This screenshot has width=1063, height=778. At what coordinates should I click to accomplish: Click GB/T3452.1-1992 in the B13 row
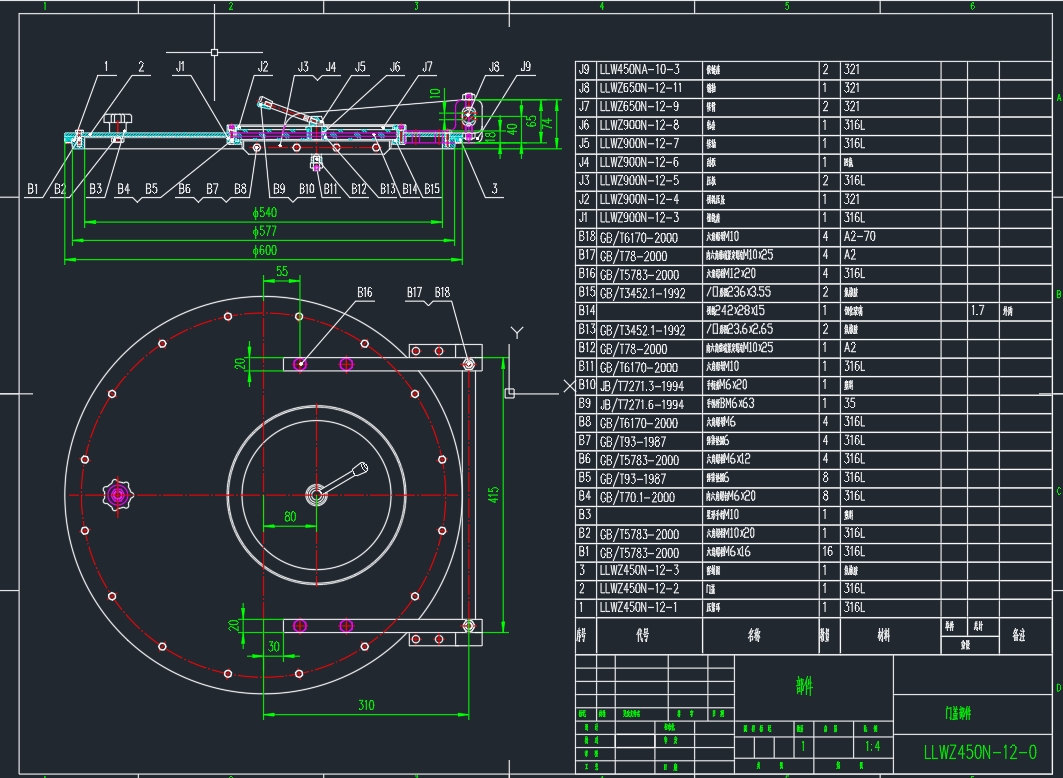643,330
